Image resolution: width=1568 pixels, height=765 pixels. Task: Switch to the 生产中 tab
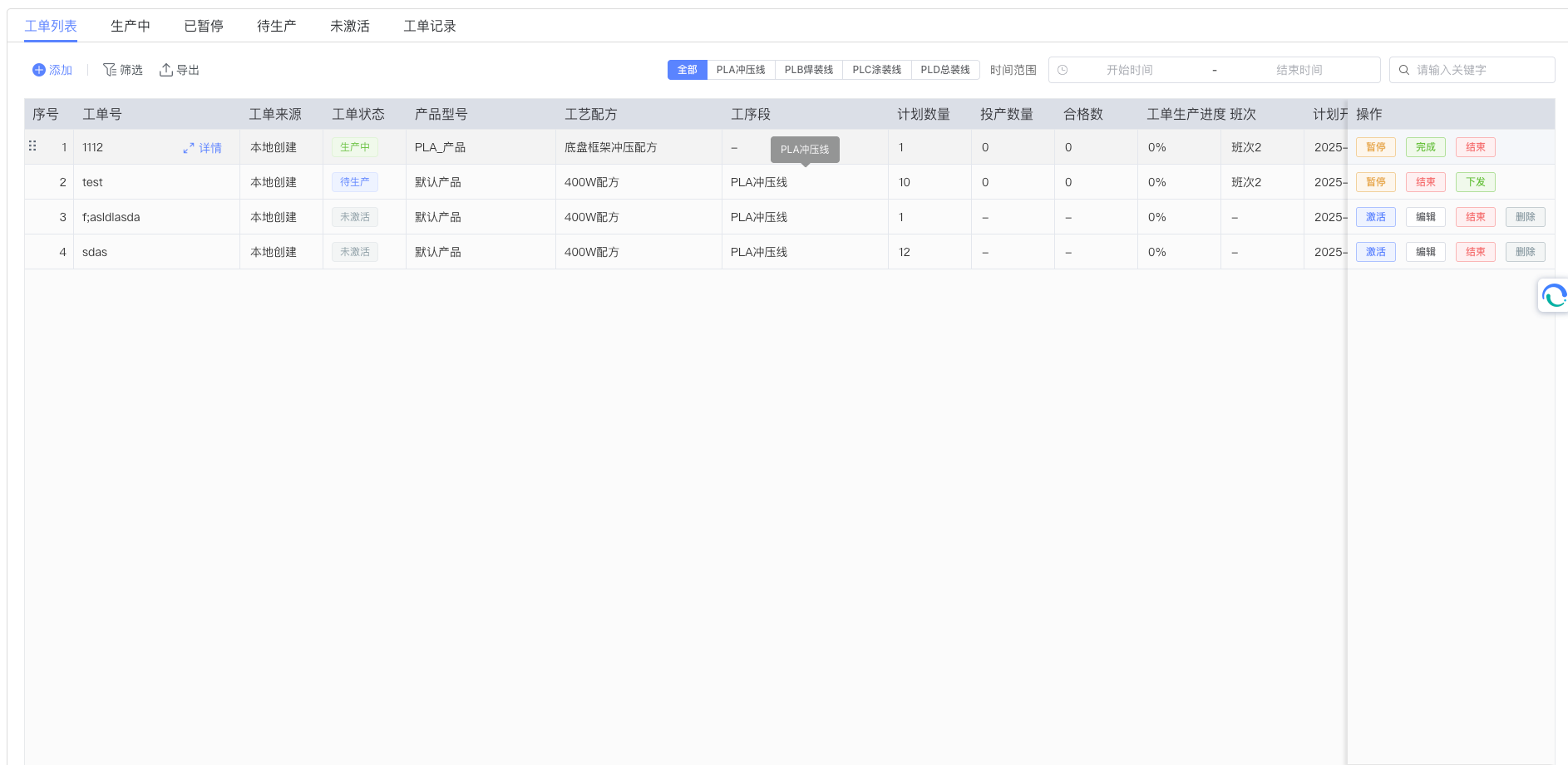[x=130, y=26]
